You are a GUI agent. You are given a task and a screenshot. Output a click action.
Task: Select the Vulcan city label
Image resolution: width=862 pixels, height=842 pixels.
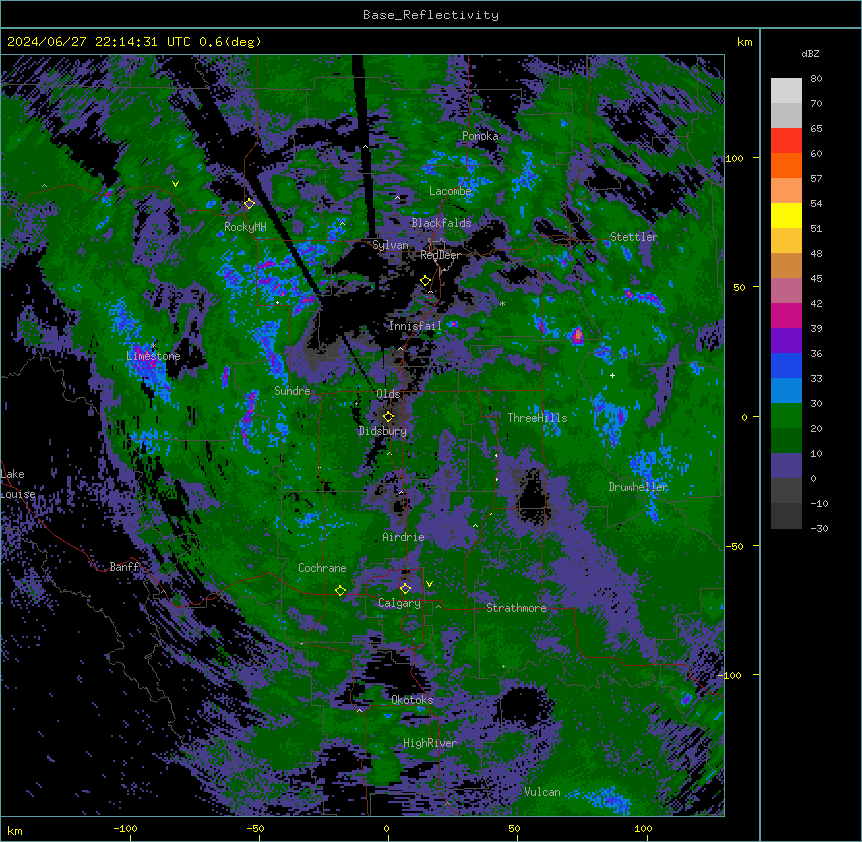click(542, 792)
